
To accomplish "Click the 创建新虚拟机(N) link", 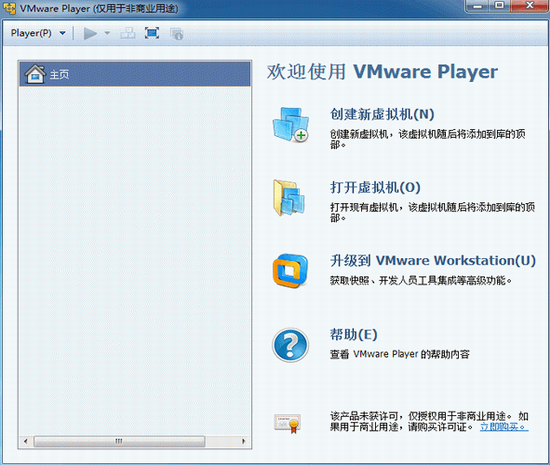I will [382, 114].
